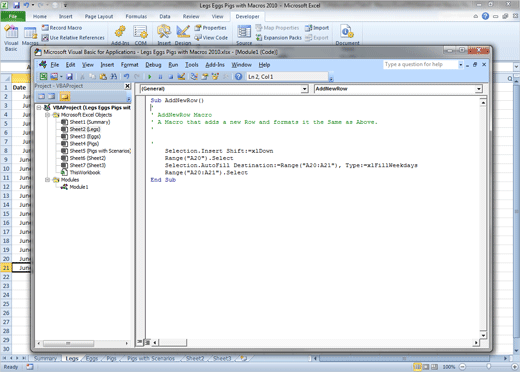
Task: Click the Save icon in VBA toolbar
Action: coord(69,77)
